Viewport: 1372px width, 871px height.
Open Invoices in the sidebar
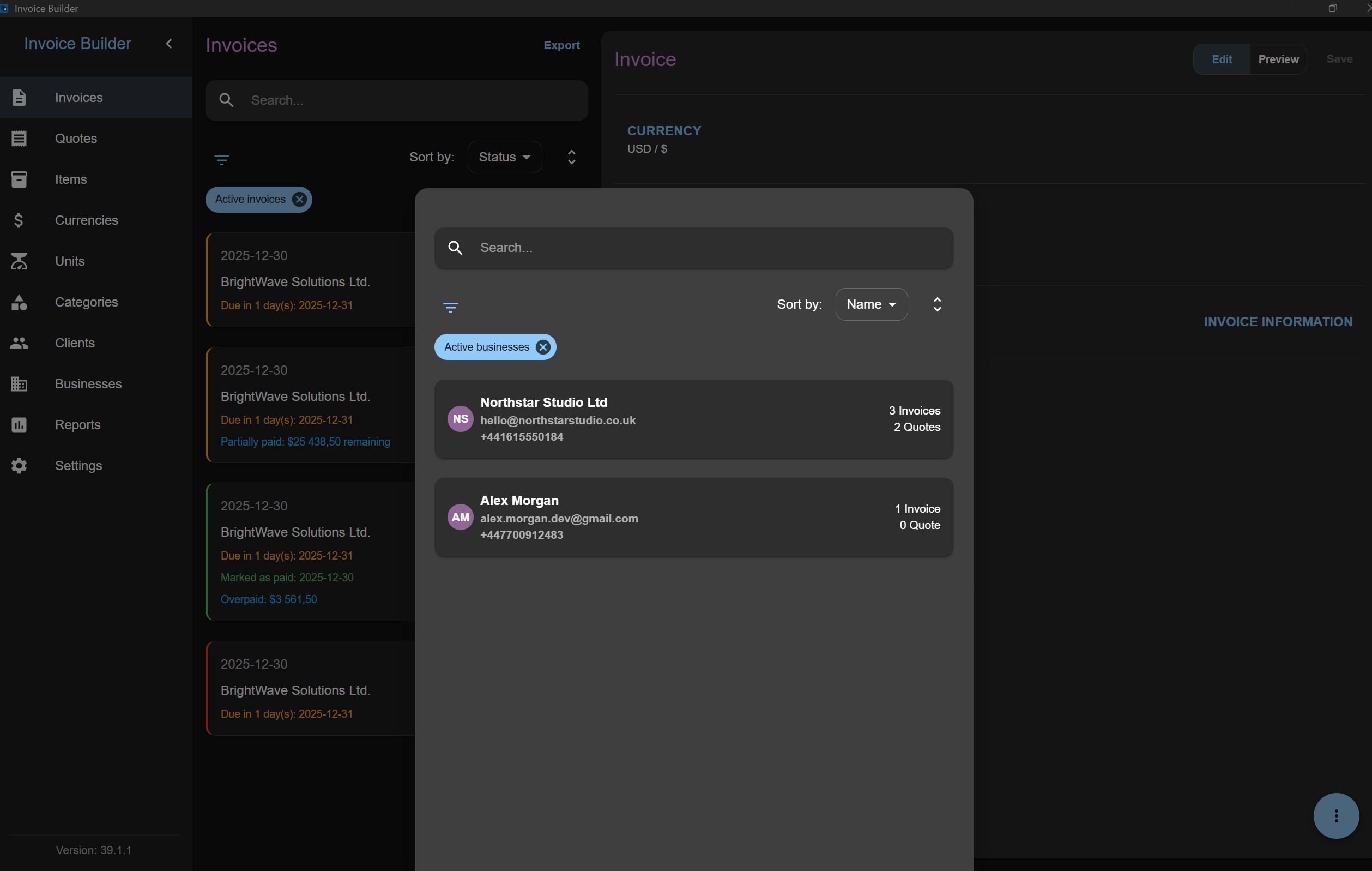click(x=96, y=98)
